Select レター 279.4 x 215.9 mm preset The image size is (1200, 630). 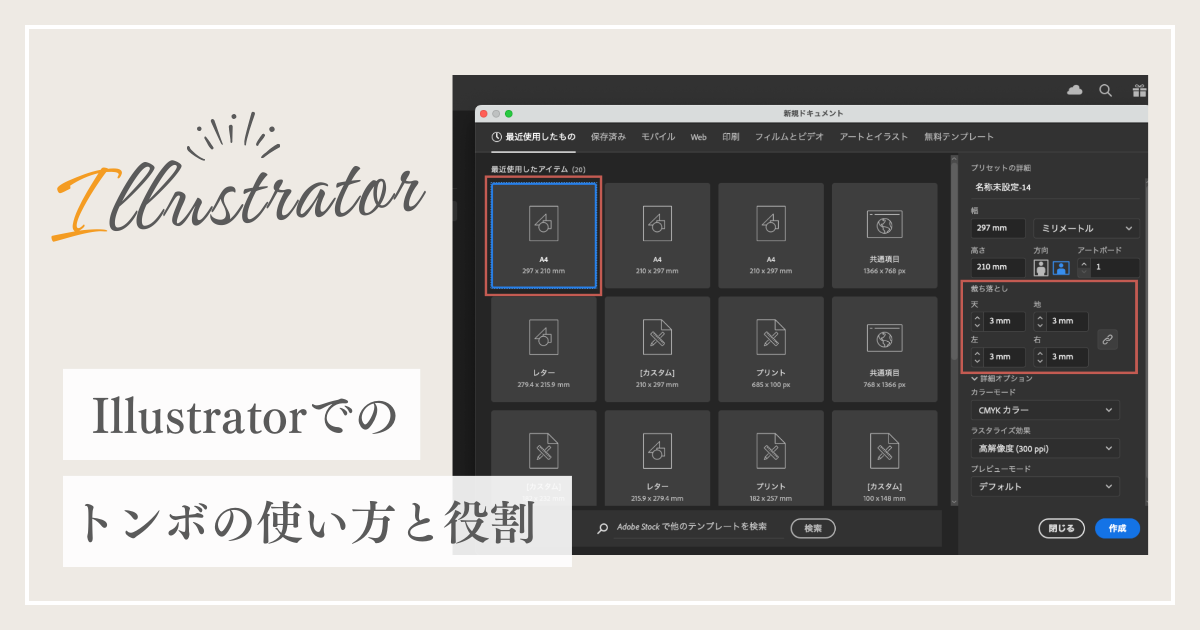point(543,349)
